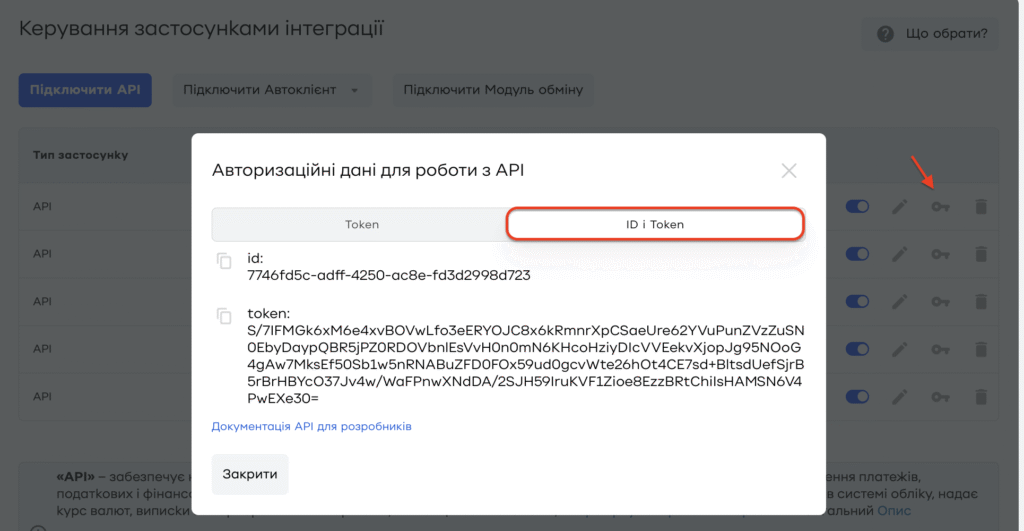The image size is (1024, 531).
Task: Click the Підключити API button
Action: tap(85, 90)
